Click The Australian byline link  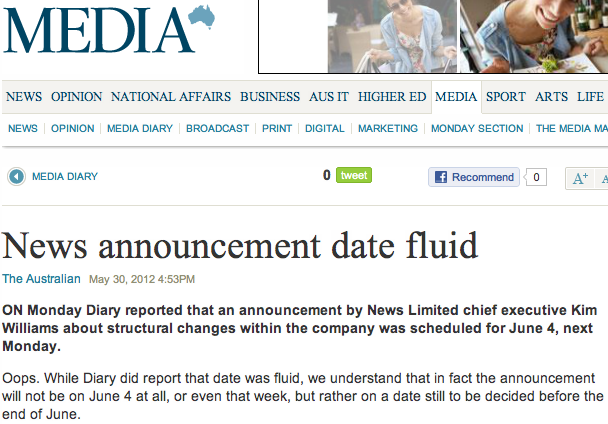click(41, 279)
